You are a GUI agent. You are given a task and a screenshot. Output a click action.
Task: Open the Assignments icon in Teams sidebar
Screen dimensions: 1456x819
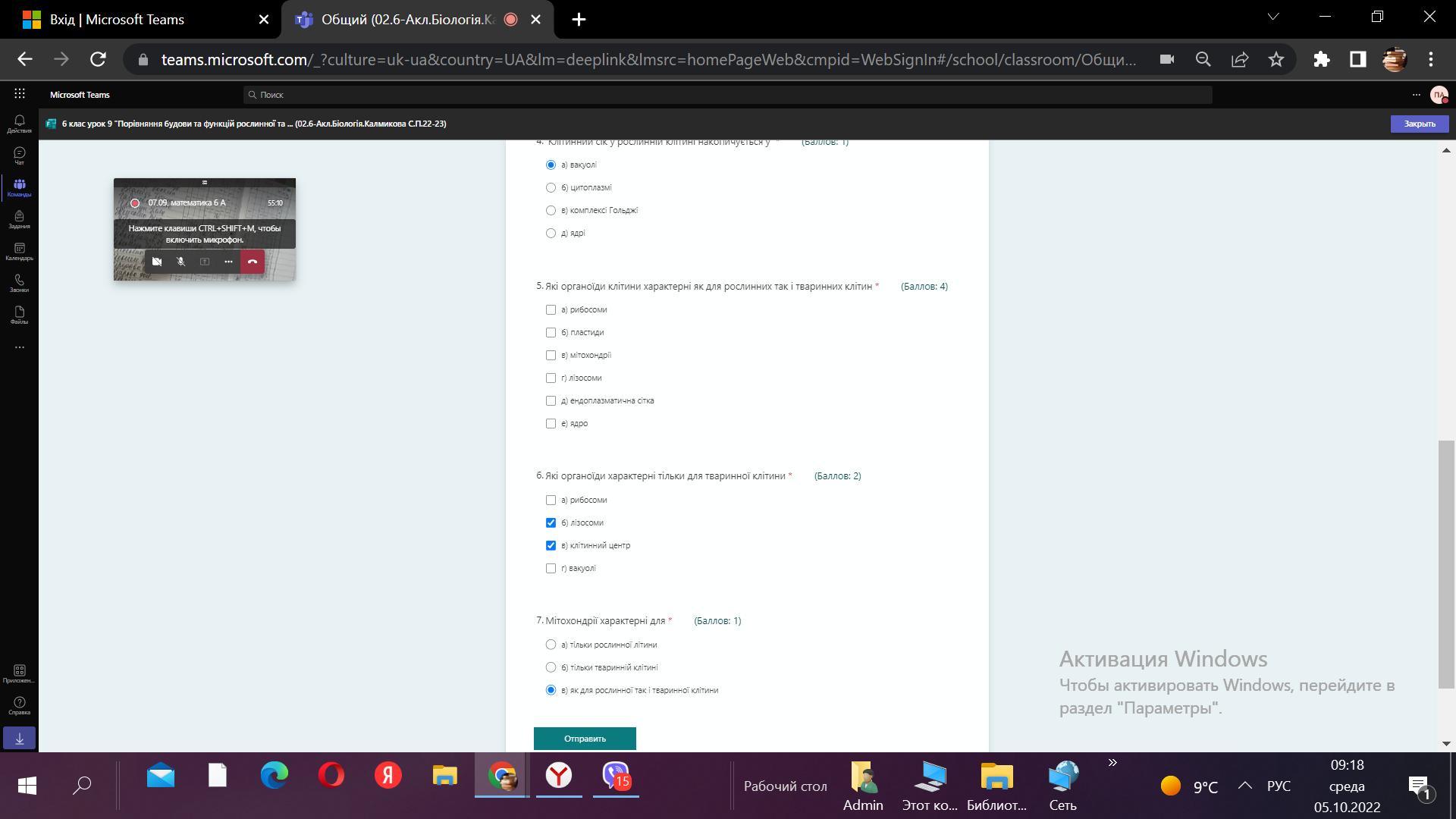coord(19,219)
